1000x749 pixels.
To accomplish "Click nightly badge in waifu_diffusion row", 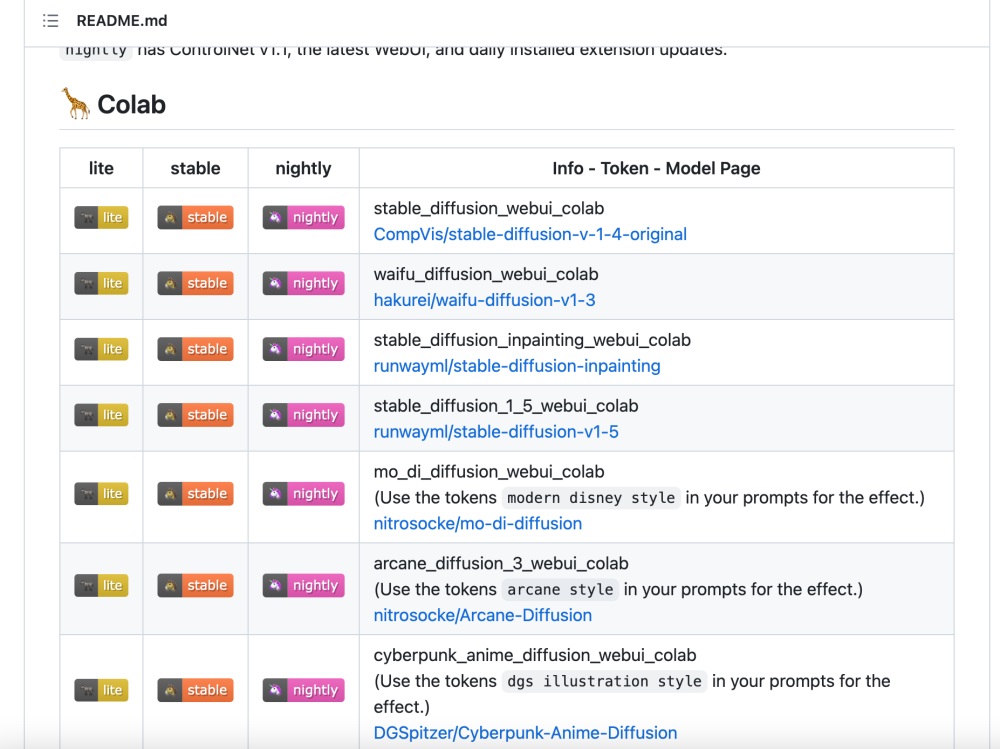I will pyautogui.click(x=303, y=284).
